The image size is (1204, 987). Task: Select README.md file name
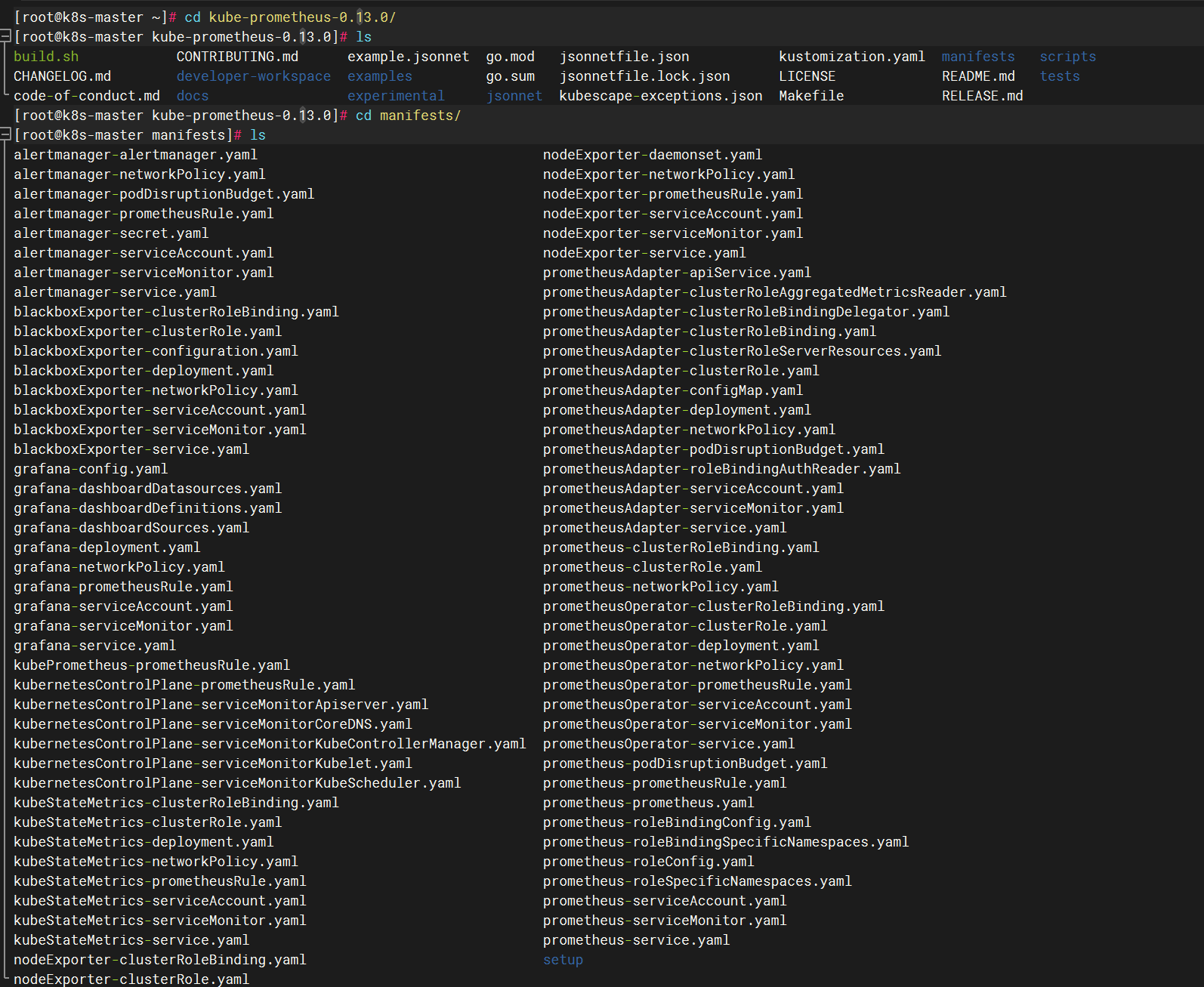pyautogui.click(x=978, y=76)
